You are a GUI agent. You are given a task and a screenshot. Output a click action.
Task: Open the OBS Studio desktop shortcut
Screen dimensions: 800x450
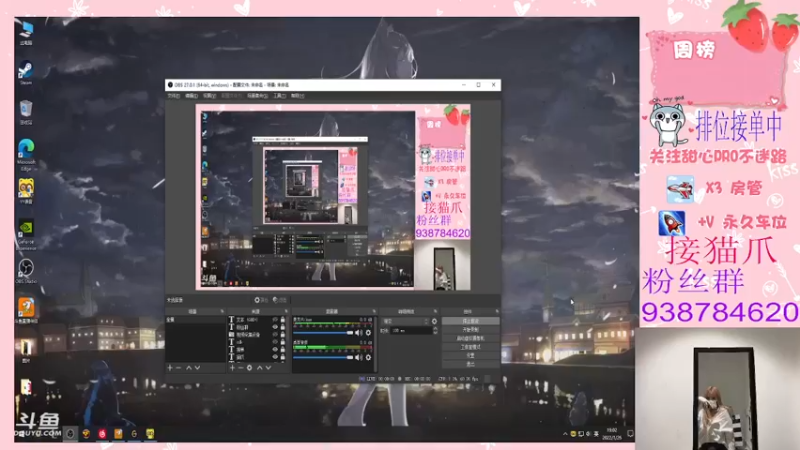26,271
